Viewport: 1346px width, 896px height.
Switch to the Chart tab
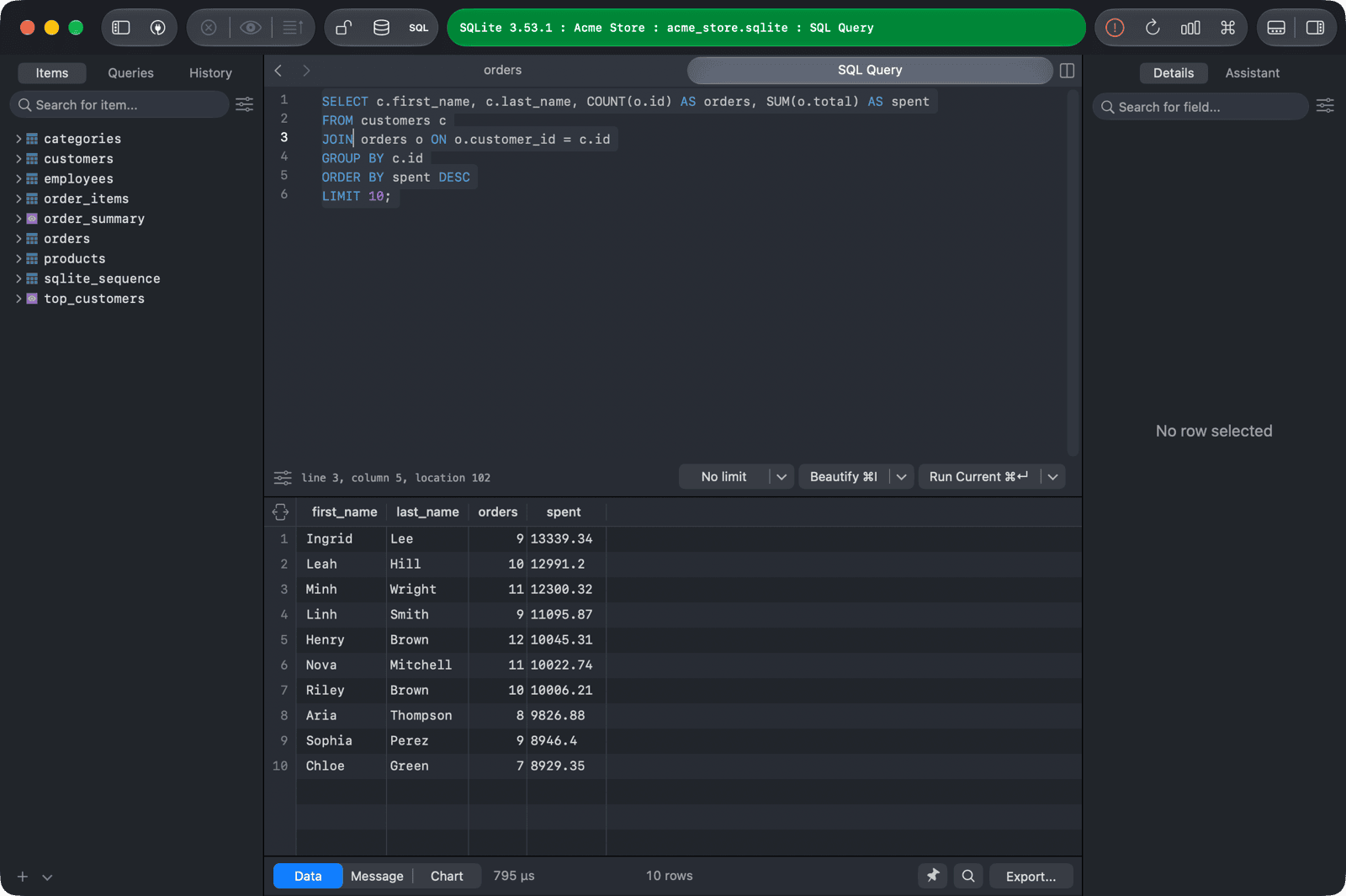447,876
